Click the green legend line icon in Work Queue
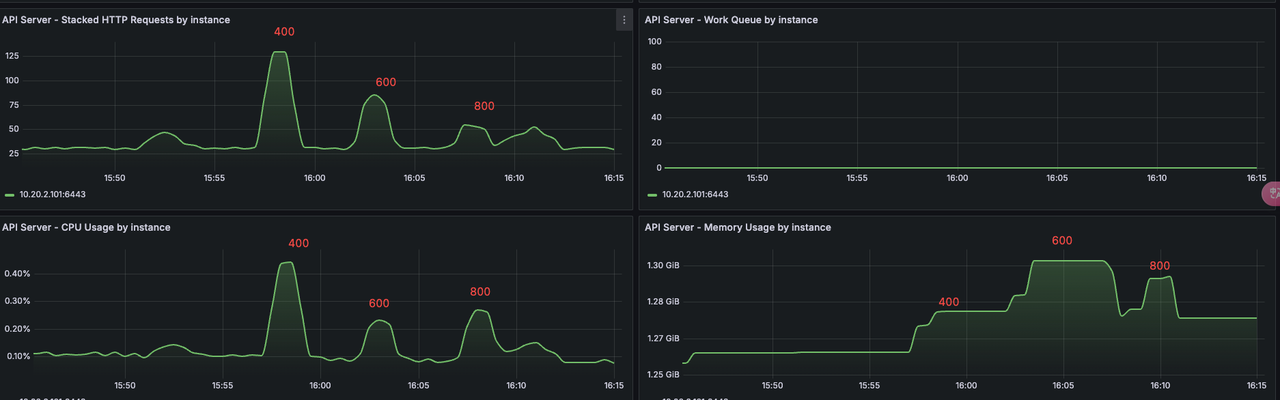This screenshot has height=400, width=1280. coord(653,195)
